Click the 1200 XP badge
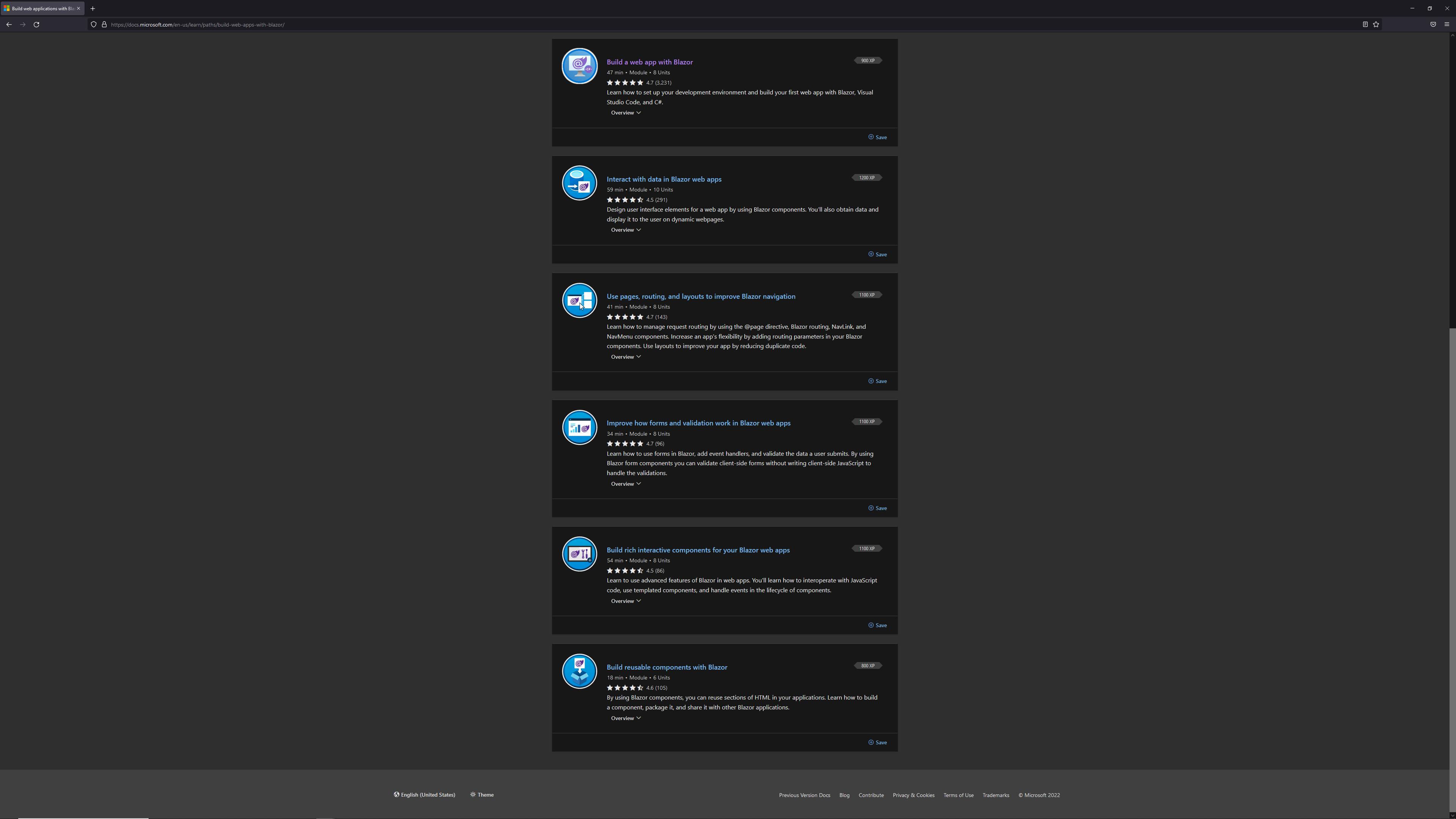This screenshot has height=819, width=1456. click(x=866, y=177)
